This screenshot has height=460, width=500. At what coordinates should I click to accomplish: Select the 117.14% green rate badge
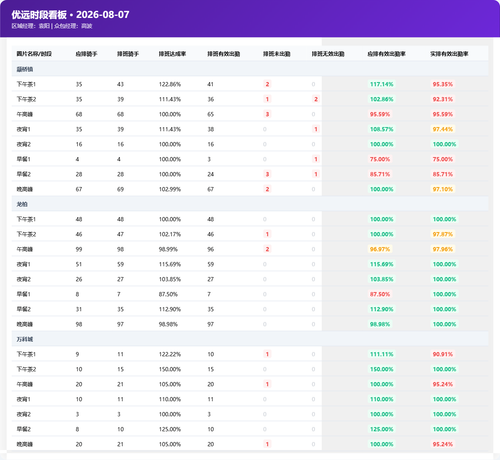pyautogui.click(x=382, y=84)
